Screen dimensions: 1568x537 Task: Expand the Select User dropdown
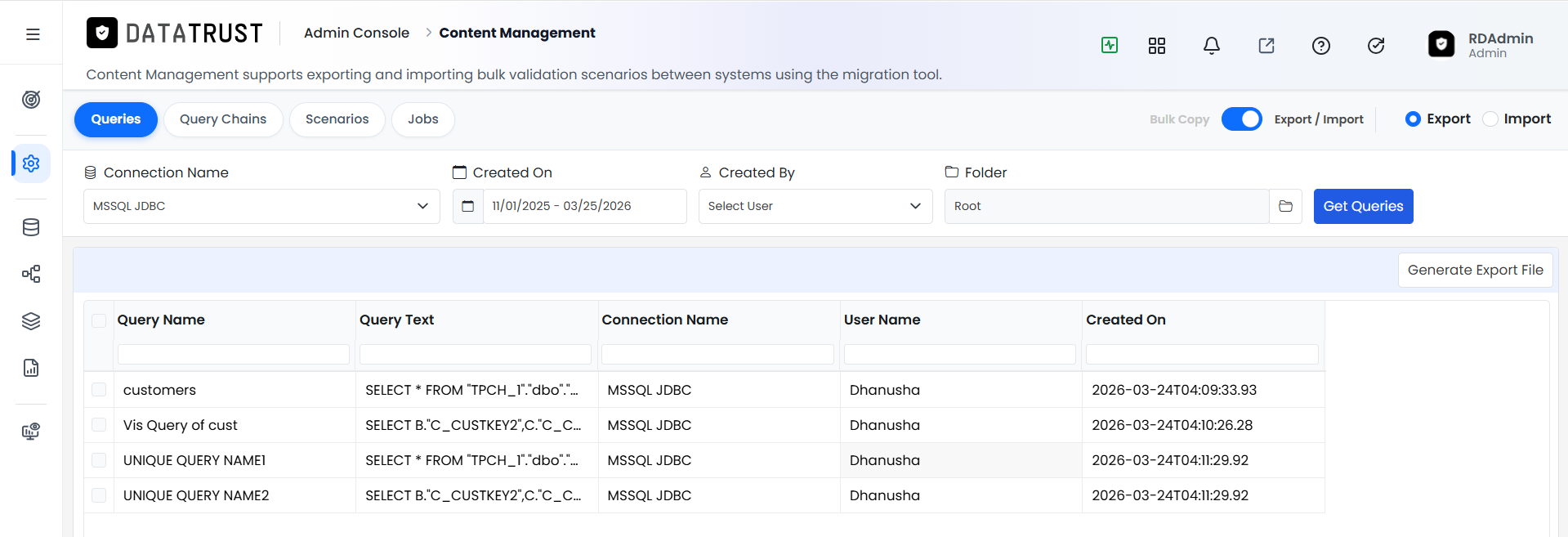(x=815, y=206)
